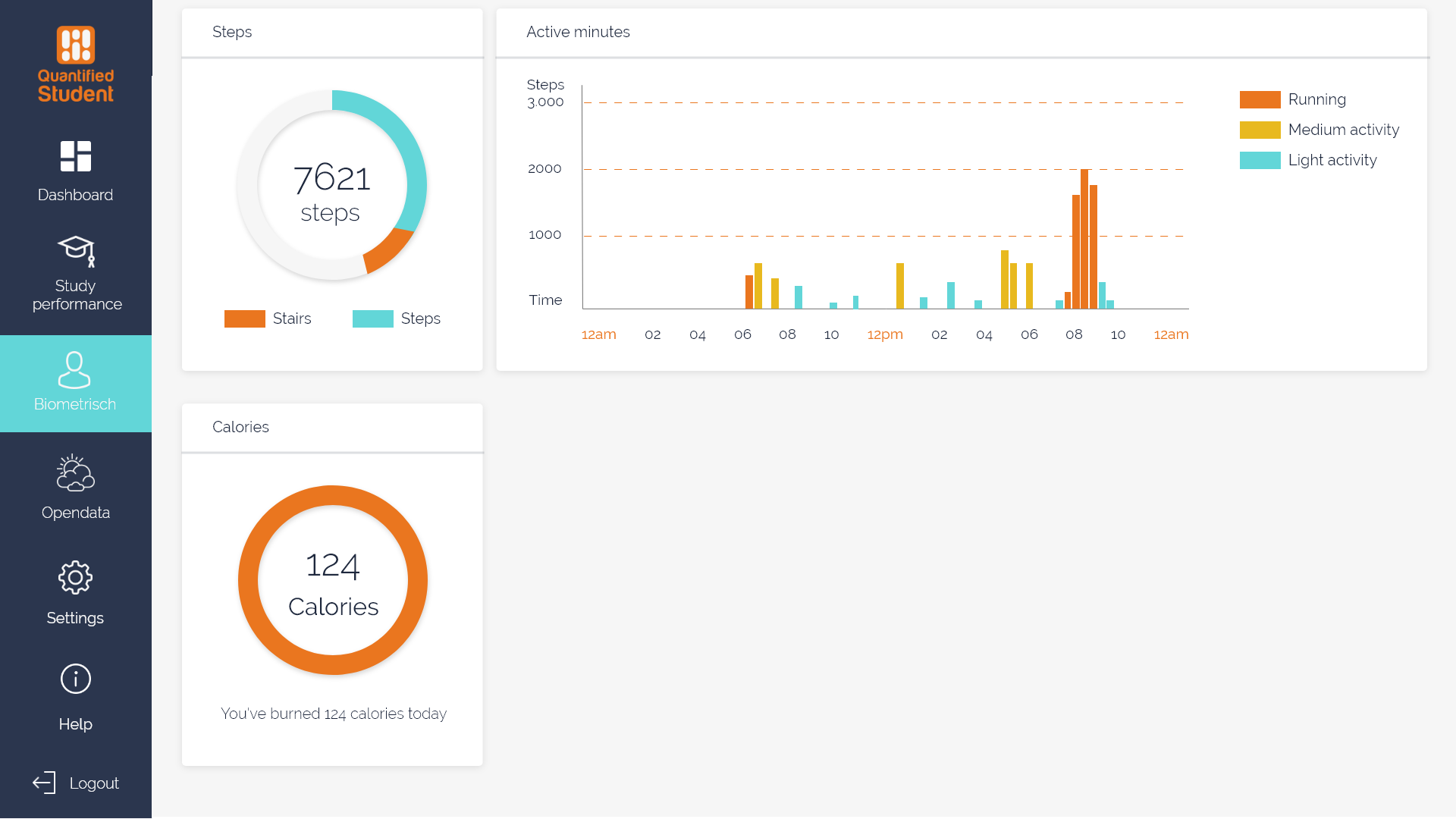Click the Logout icon
The width and height of the screenshot is (1456, 819).
coord(45,783)
